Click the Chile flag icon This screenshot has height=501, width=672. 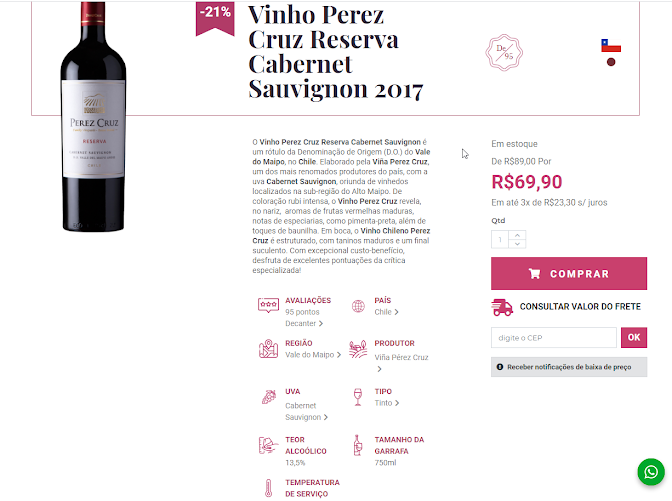click(x=611, y=45)
